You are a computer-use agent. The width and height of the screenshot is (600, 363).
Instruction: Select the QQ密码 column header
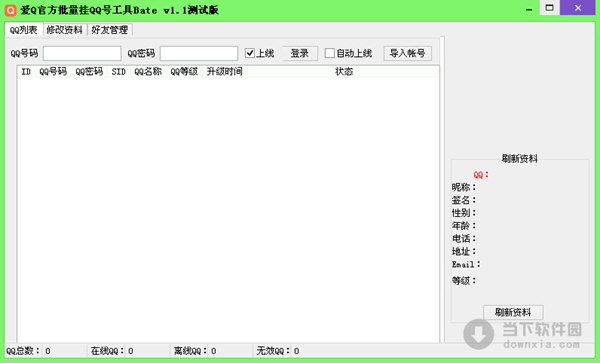(89, 72)
